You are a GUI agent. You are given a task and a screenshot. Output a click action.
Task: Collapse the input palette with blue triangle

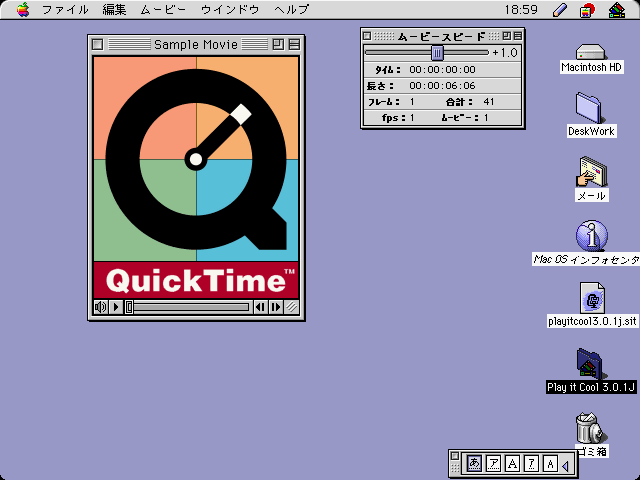pos(565,465)
